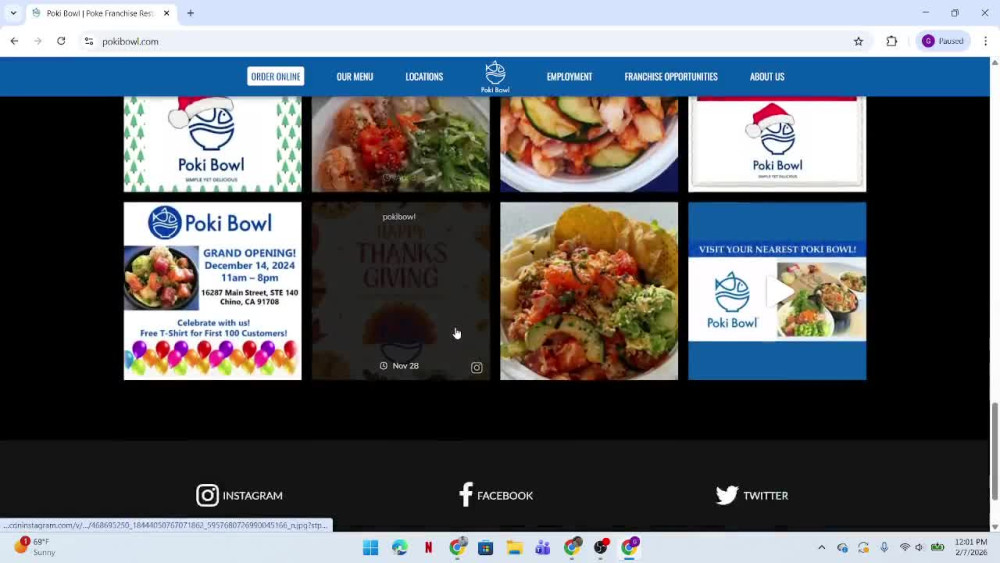The image size is (1000, 563).
Task: Open Netflix from the taskbar
Action: (x=428, y=547)
